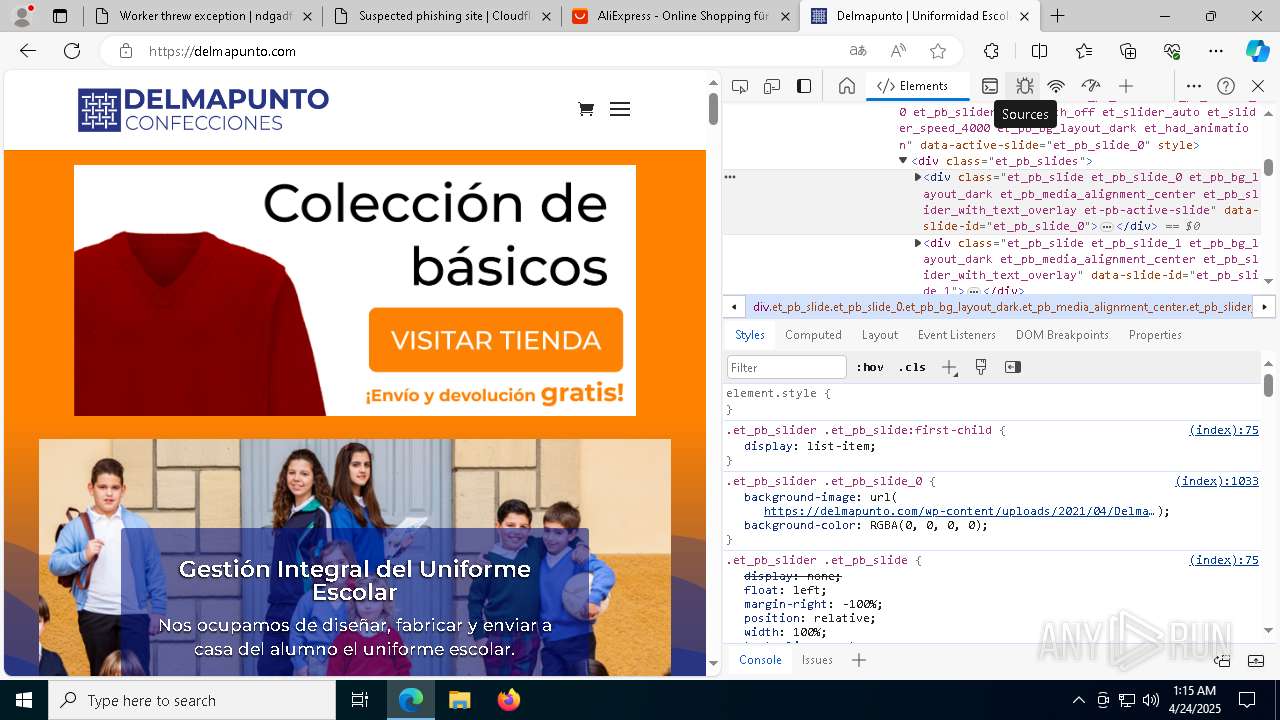Screen dimensions: 1280x720
Task: Switch to Suspected phishing site tab
Action: click(x=442, y=16)
